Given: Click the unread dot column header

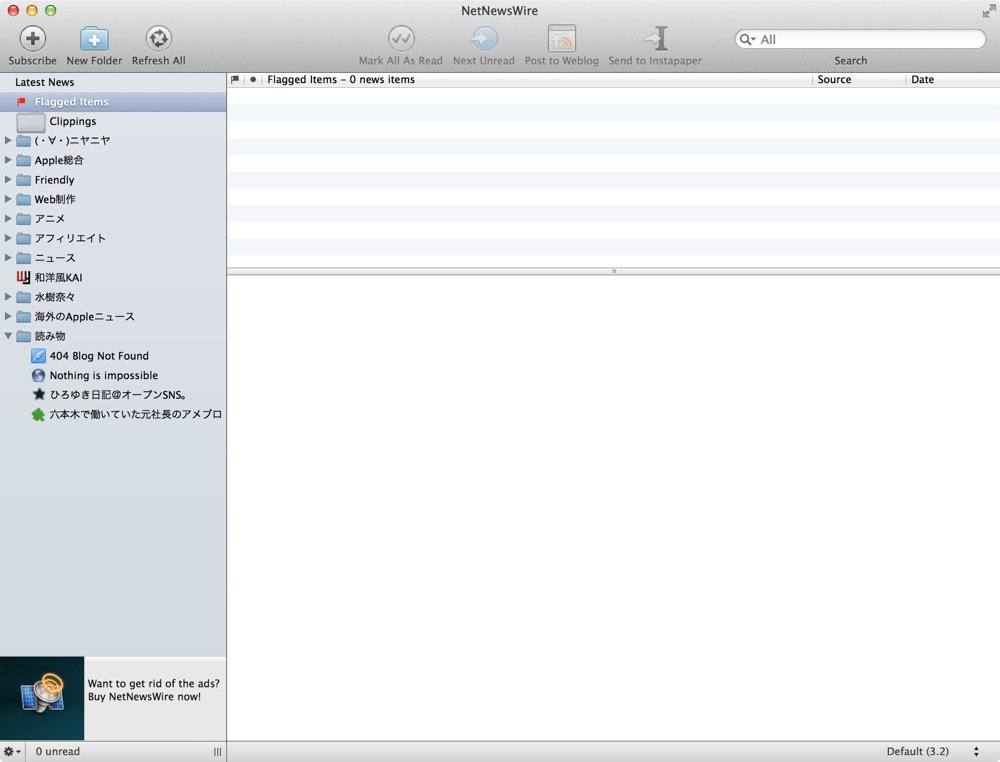Looking at the screenshot, I should tap(253, 80).
